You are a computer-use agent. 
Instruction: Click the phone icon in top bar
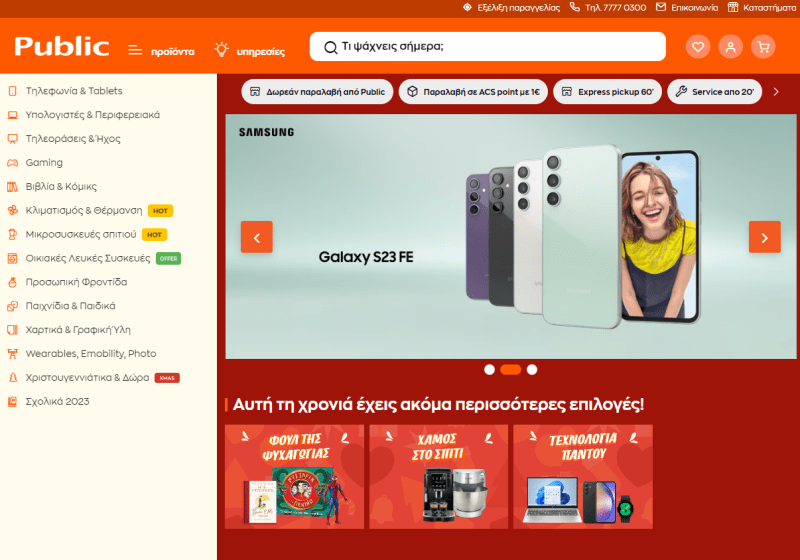[x=574, y=7]
